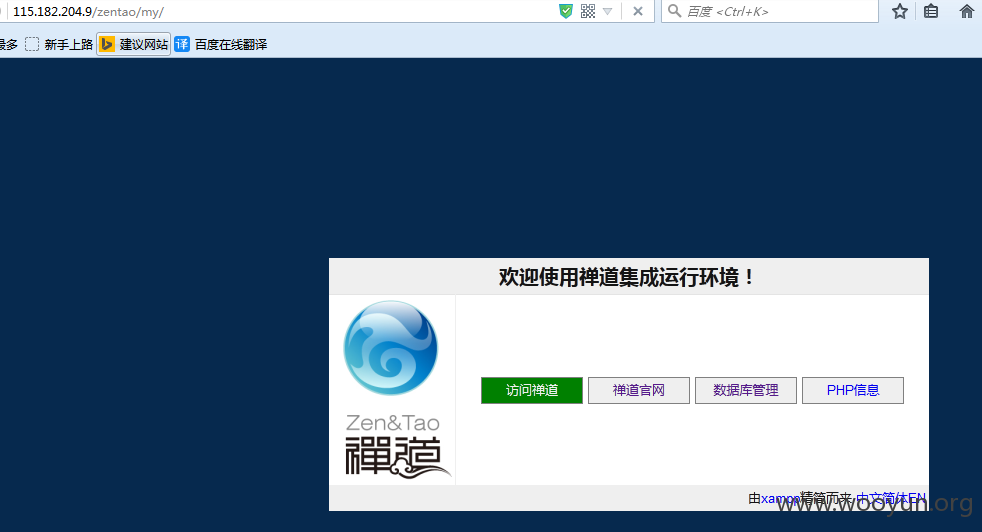Screen dimensions: 982x532
Task: Go to the home page icon
Action: click(967, 11)
